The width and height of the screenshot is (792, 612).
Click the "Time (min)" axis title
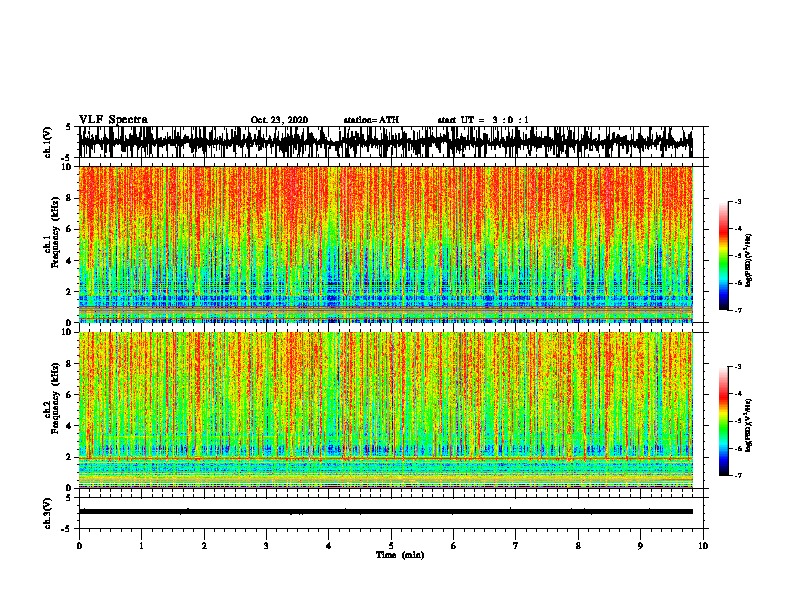point(400,555)
